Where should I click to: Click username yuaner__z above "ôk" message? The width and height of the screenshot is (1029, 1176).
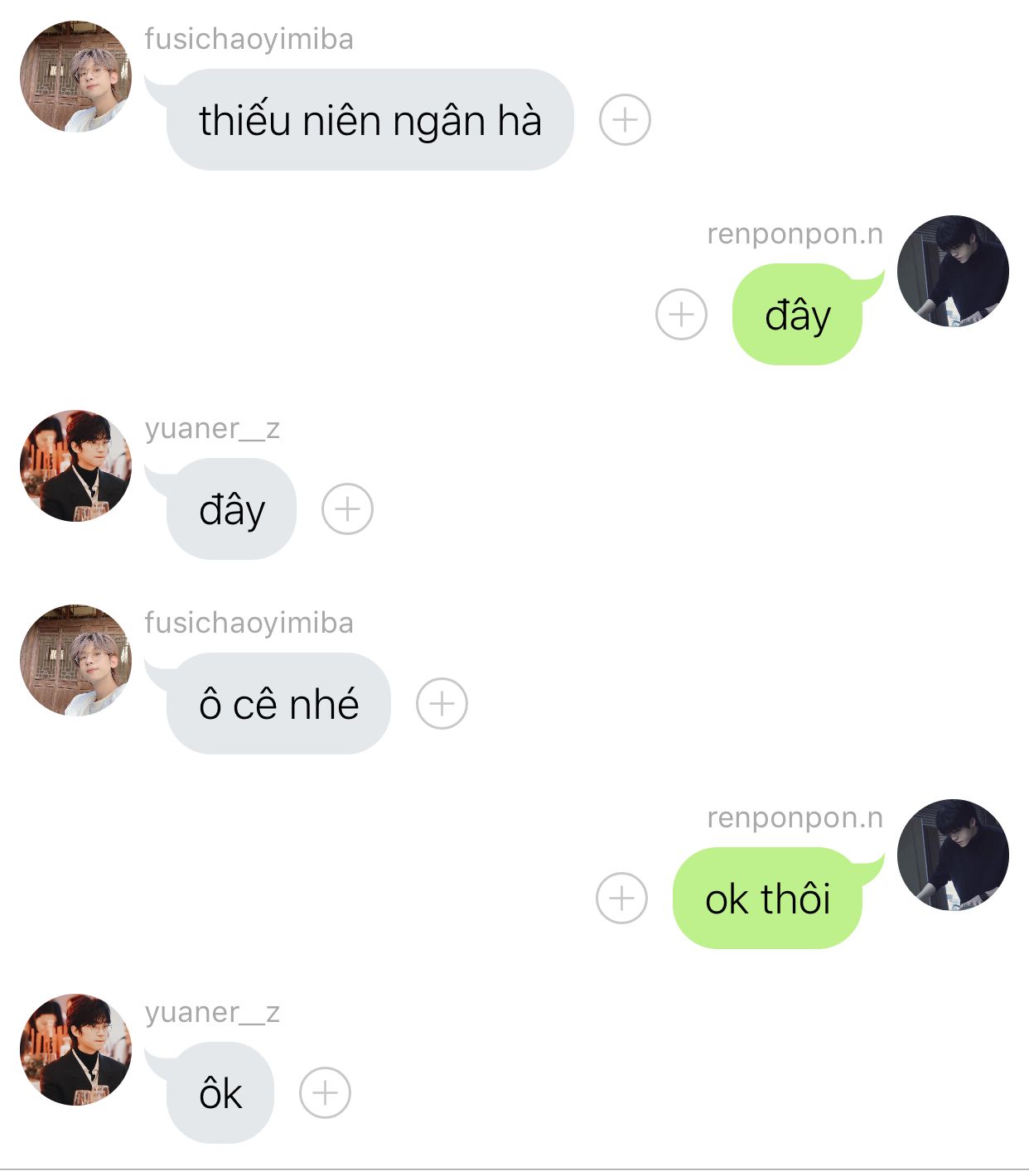(x=212, y=1012)
